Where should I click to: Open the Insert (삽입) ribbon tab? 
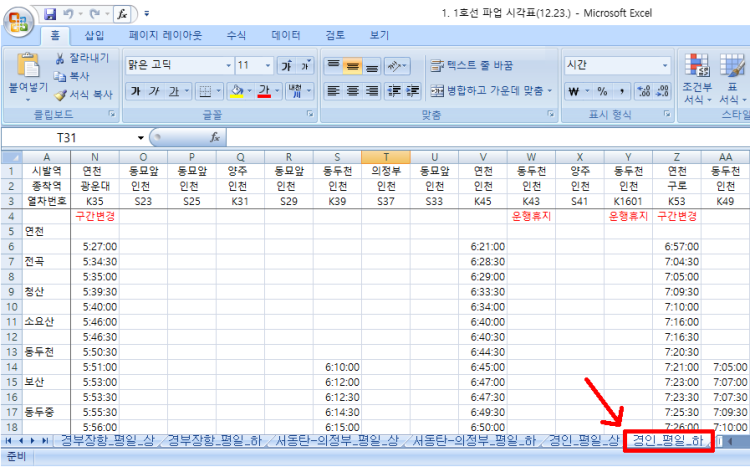94,35
